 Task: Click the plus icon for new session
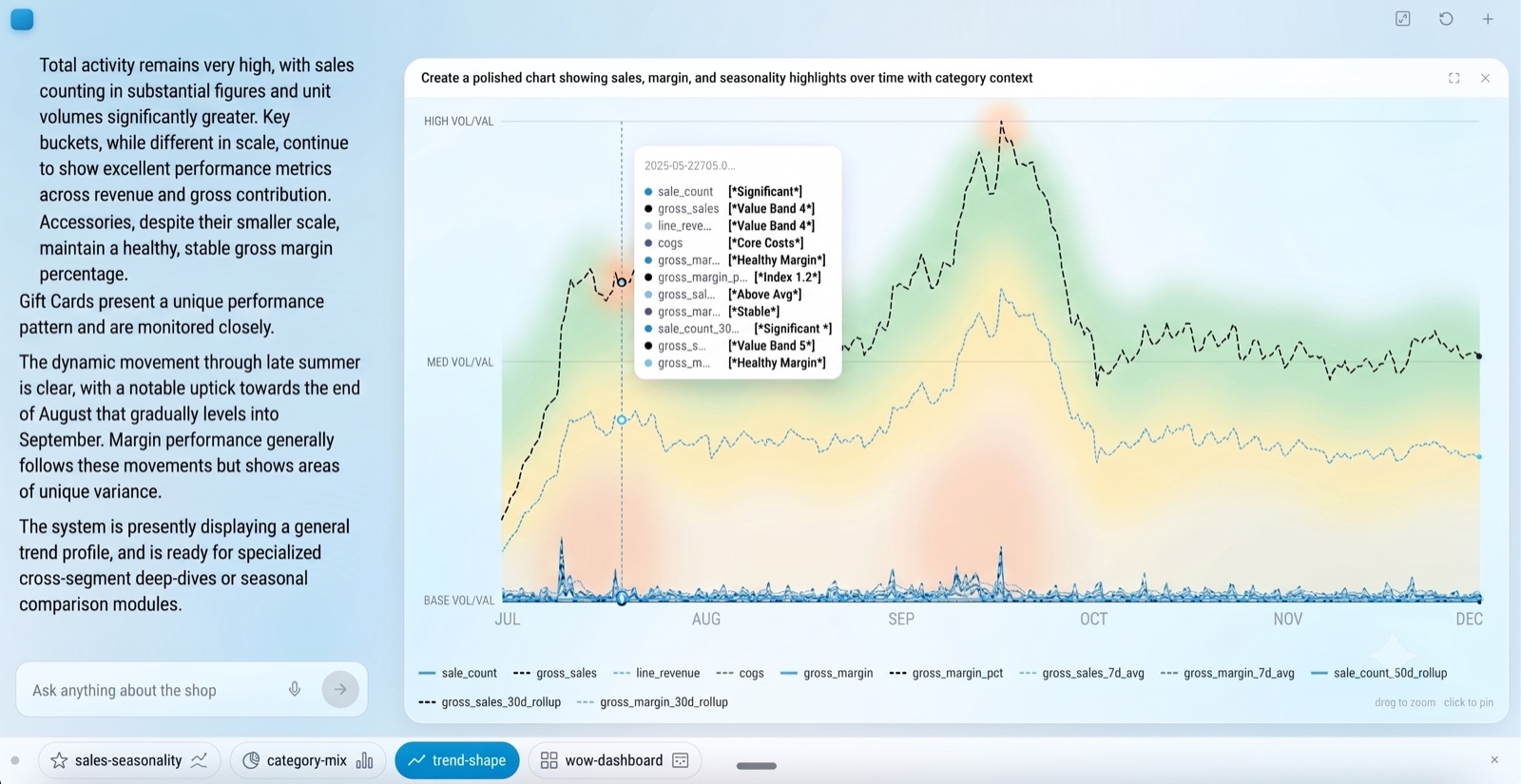coord(1489,19)
